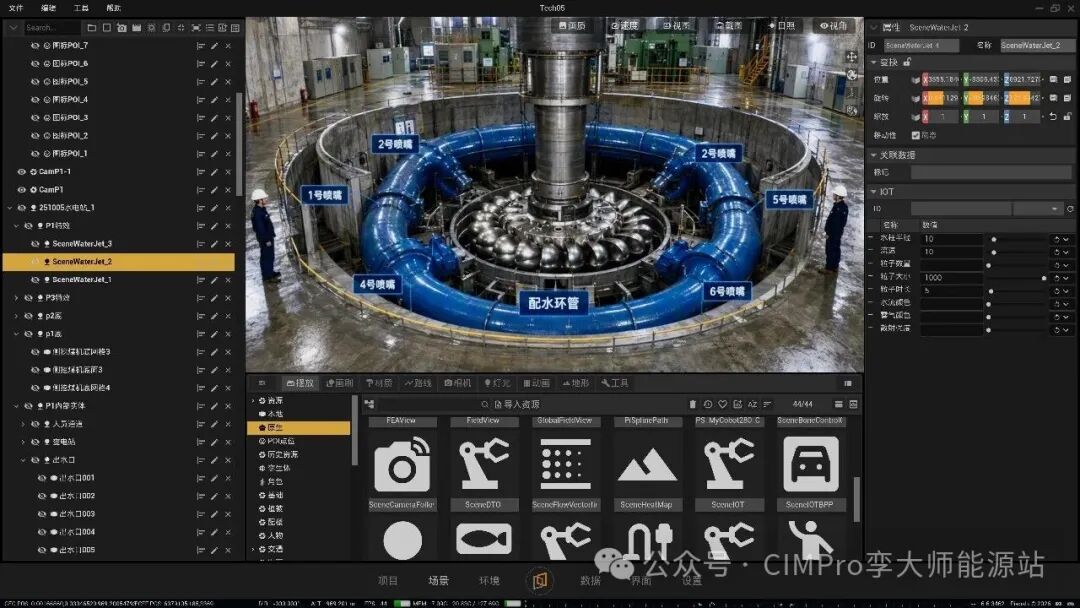The height and width of the screenshot is (608, 1080).
Task: Toggle the mobility checkbox in properties
Action: (x=915, y=136)
